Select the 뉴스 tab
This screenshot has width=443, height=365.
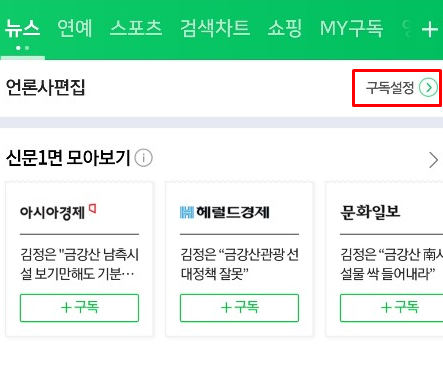tap(22, 28)
